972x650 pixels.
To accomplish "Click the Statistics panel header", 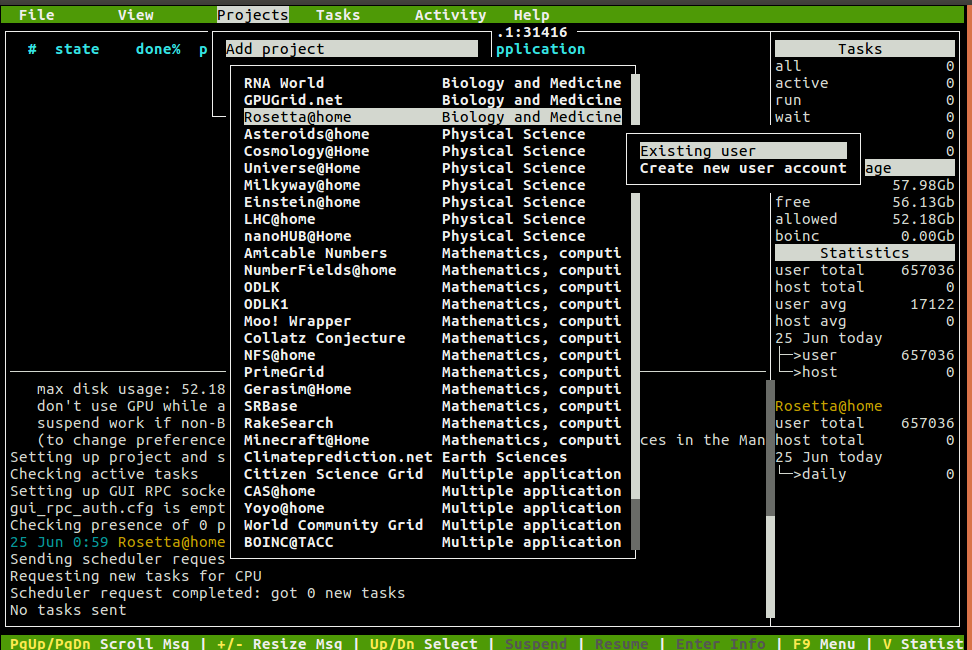I will 865,253.
